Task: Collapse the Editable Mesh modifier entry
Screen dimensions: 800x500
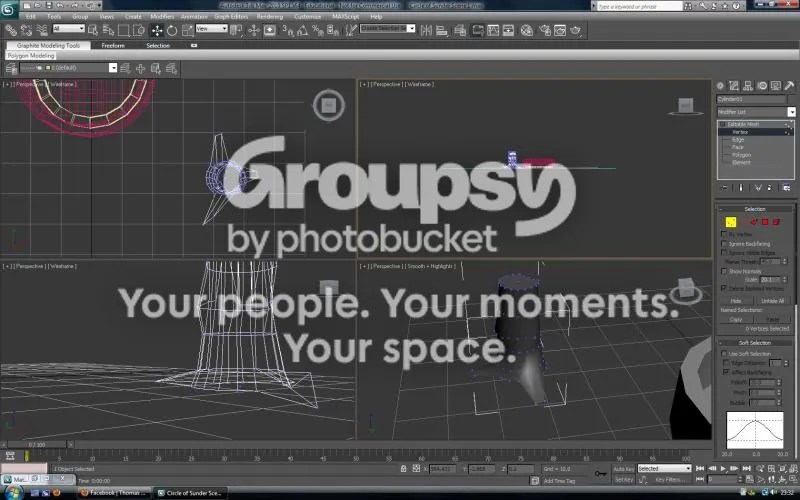Action: point(722,124)
